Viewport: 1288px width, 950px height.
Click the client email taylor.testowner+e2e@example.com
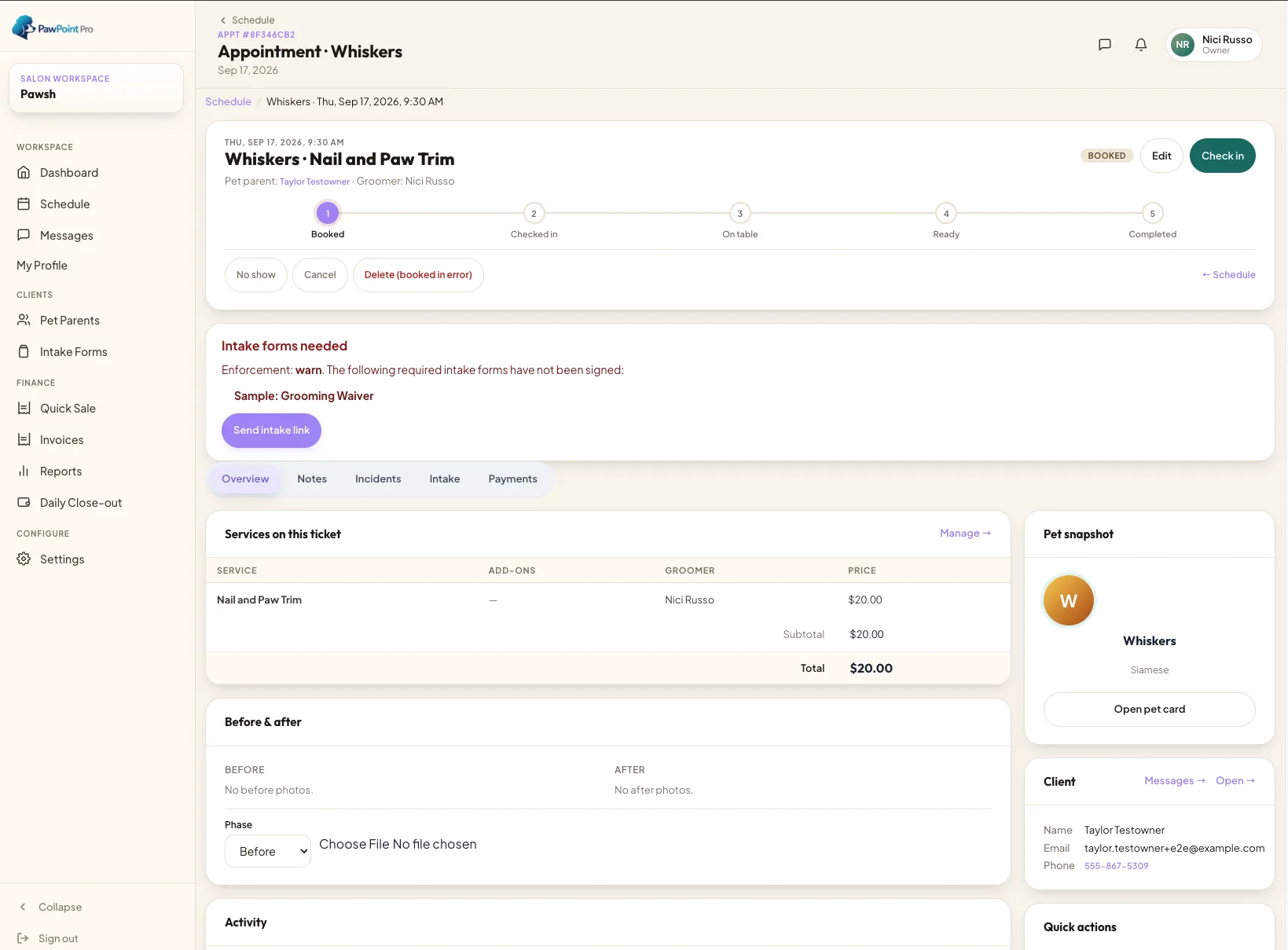click(x=1175, y=849)
